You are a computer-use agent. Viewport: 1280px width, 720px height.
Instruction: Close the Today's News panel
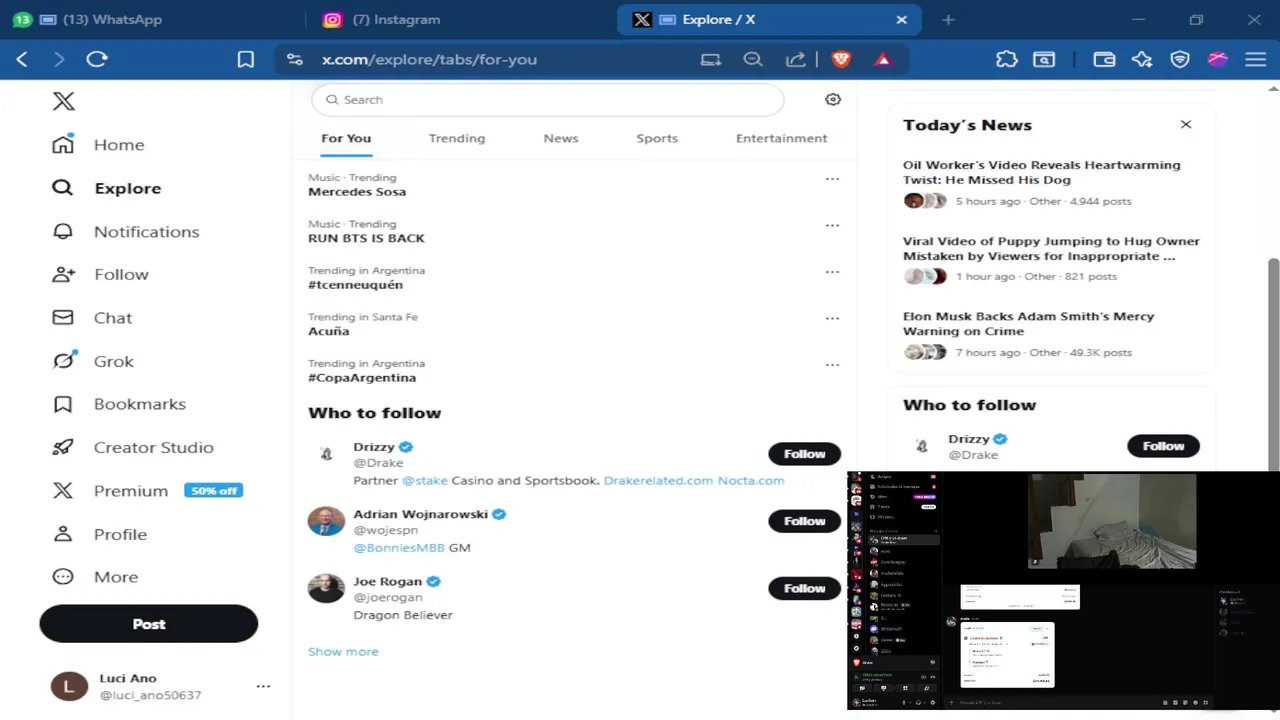tap(1186, 125)
